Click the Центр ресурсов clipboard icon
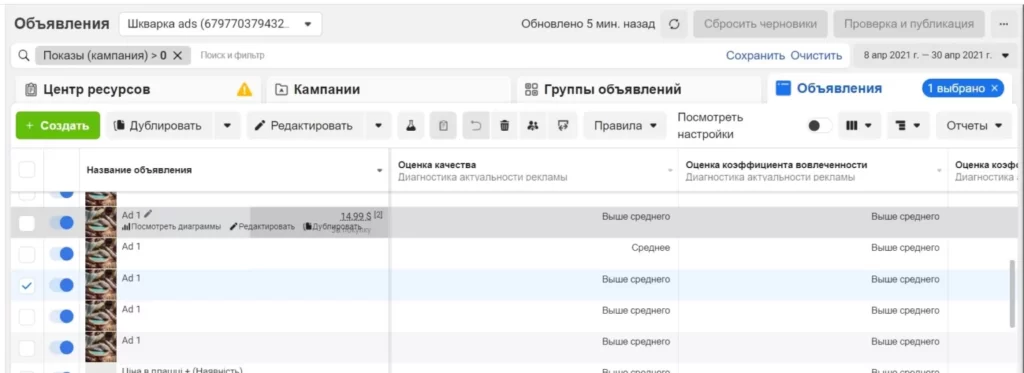 point(31,89)
